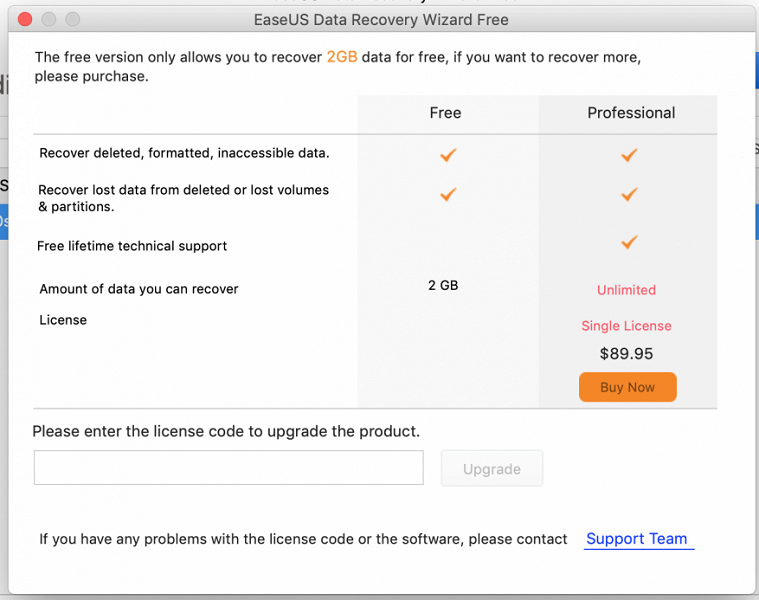Close the window with the red button
Screen dimensions: 759x600
[x=25, y=19]
